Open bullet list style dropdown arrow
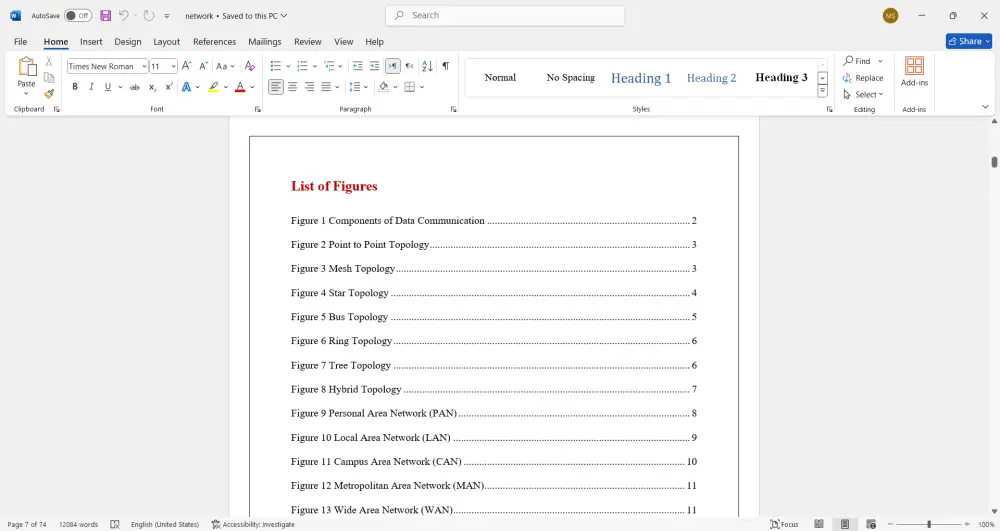This screenshot has height=531, width=1000. 288,66
